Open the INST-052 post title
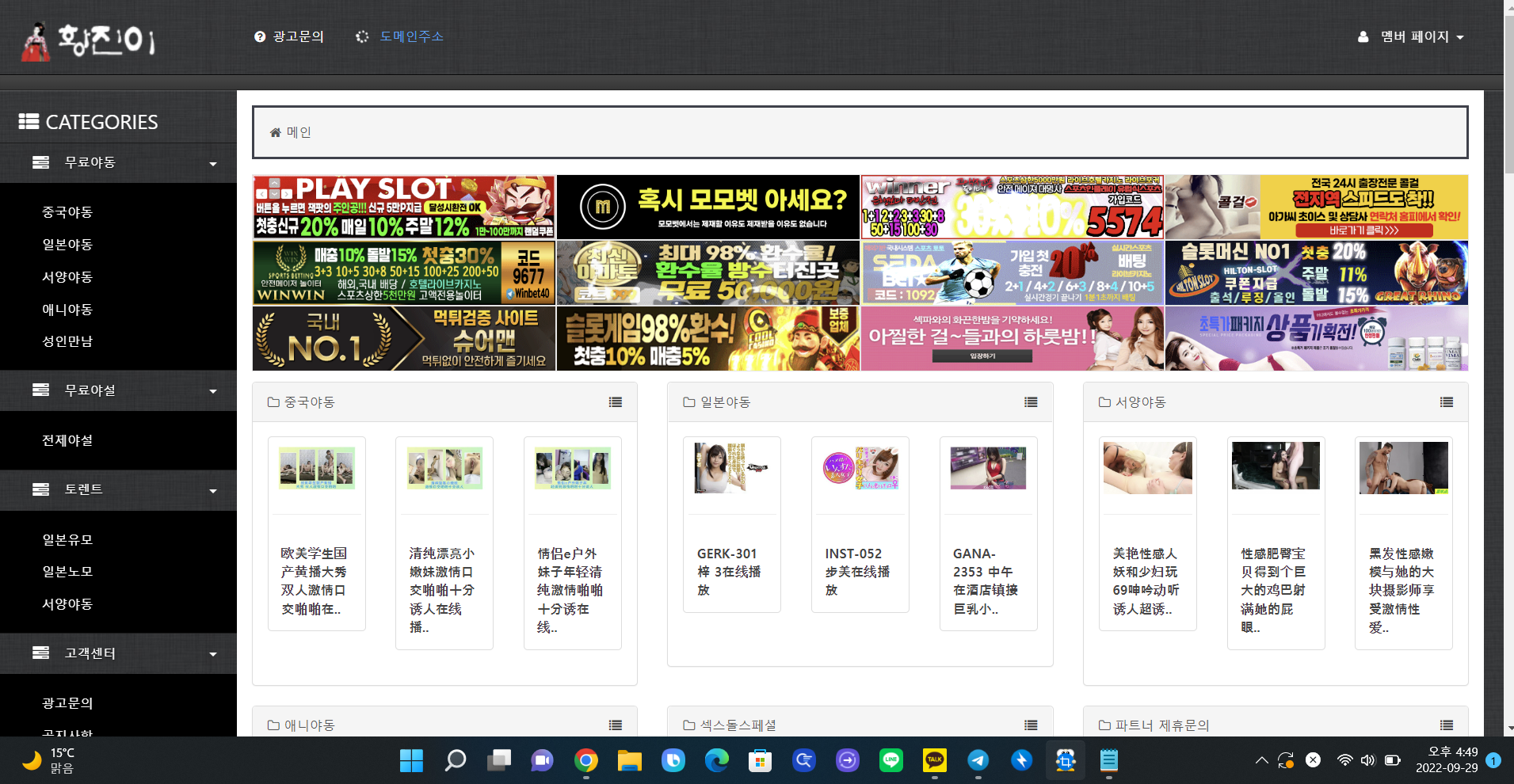Image resolution: width=1514 pixels, height=784 pixels. (x=857, y=572)
